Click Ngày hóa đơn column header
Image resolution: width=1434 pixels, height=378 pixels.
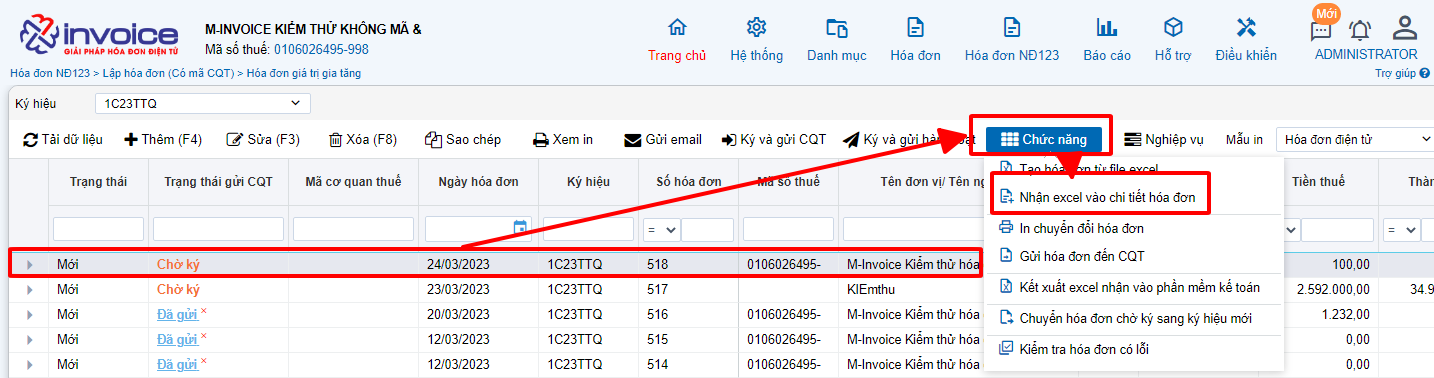pyautogui.click(x=478, y=181)
